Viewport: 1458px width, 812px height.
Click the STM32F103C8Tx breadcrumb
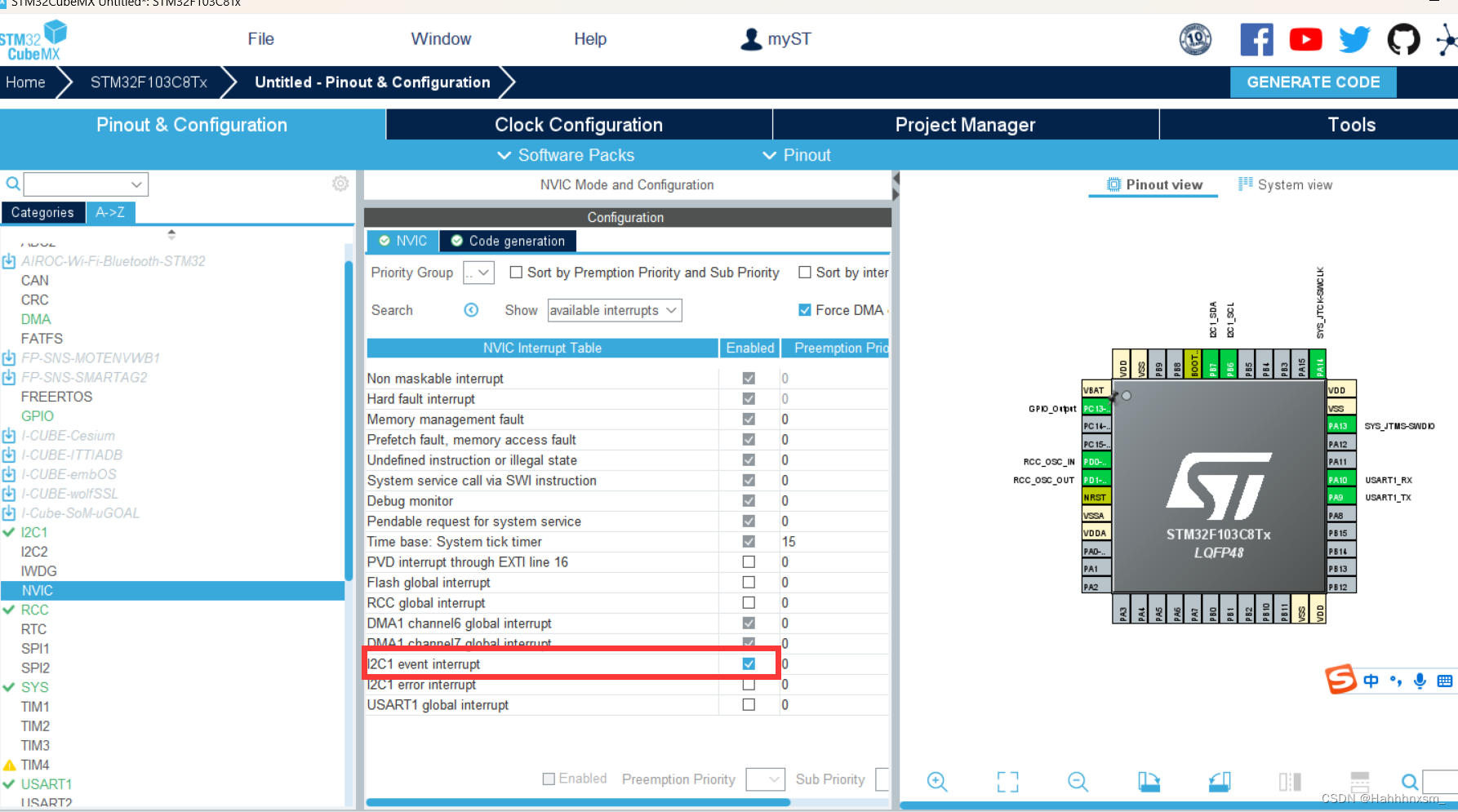[149, 82]
